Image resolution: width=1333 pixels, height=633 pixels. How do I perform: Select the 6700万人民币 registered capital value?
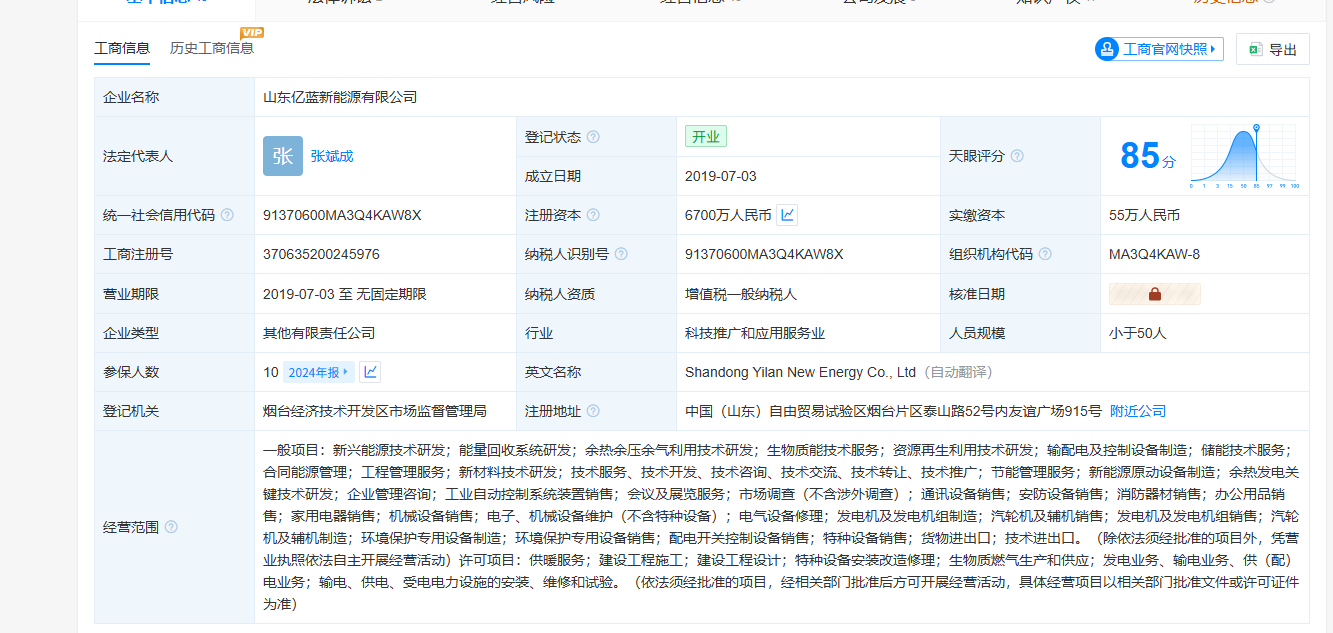coord(728,215)
